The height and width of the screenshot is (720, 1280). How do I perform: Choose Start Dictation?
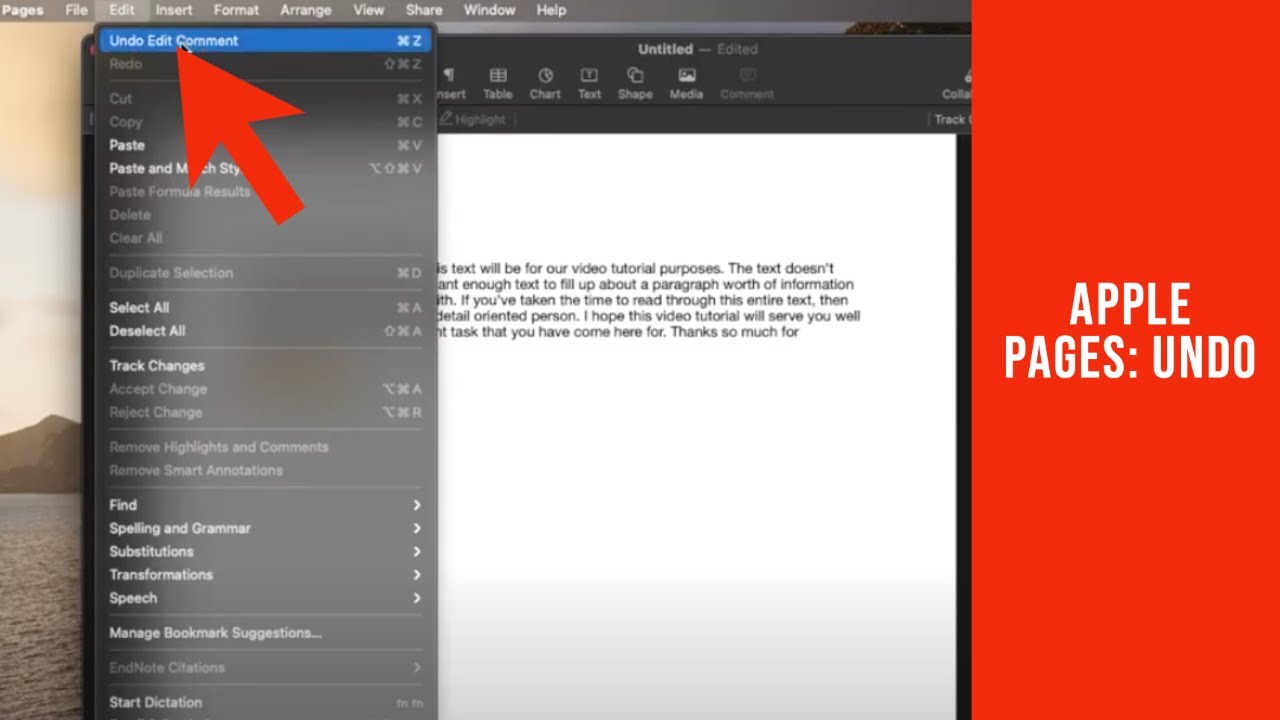(x=265, y=702)
